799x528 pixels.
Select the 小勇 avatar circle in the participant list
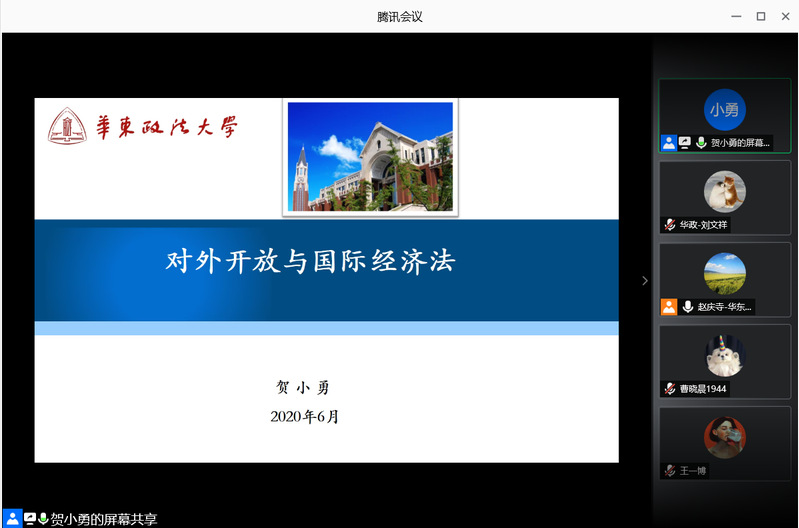click(x=724, y=110)
